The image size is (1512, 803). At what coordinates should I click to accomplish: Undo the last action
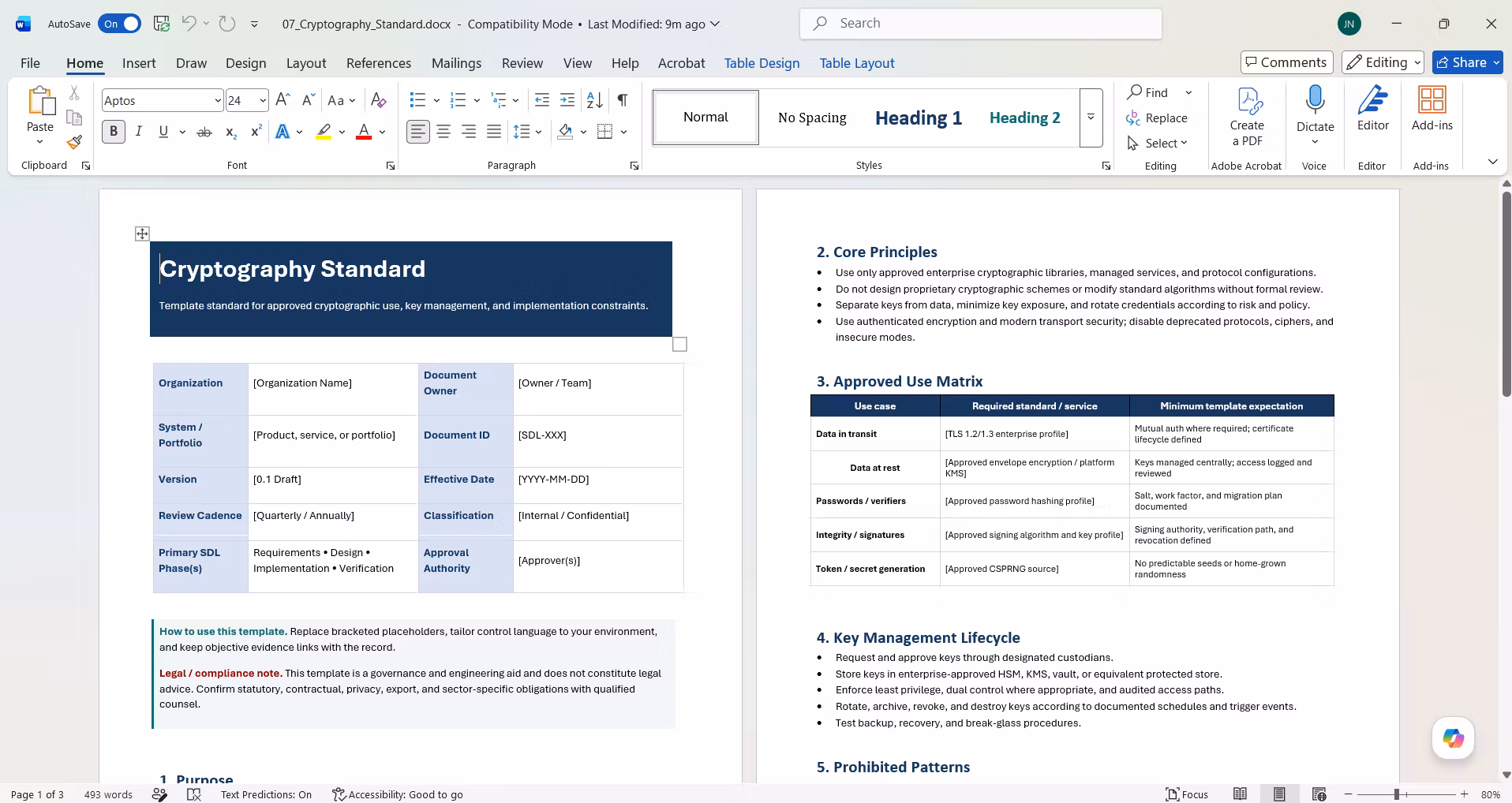189,24
